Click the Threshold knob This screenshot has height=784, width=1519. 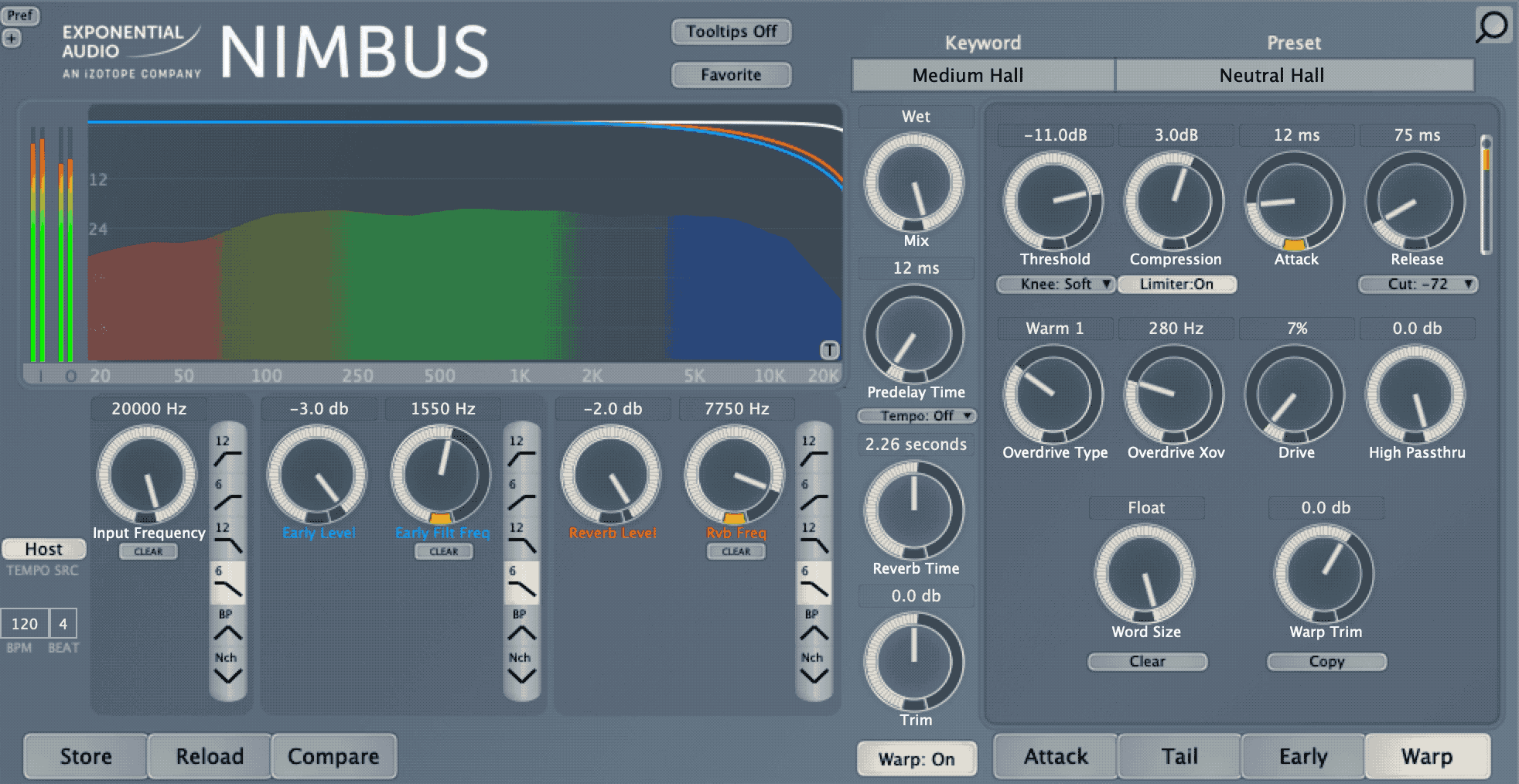pyautogui.click(x=1053, y=201)
